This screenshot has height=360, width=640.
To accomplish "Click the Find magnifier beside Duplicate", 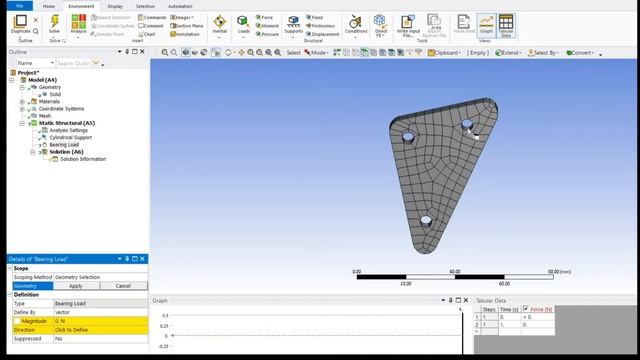I will coord(36,31).
